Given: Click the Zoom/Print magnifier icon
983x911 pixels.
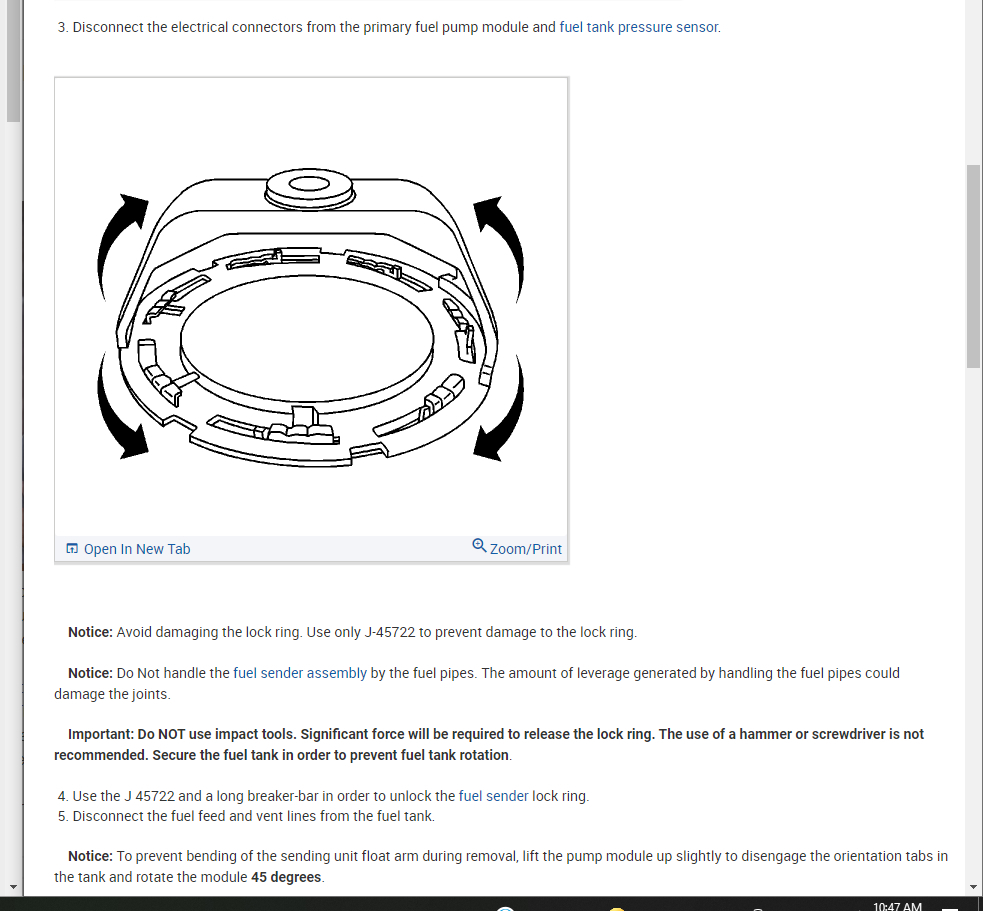Looking at the screenshot, I should coord(479,545).
